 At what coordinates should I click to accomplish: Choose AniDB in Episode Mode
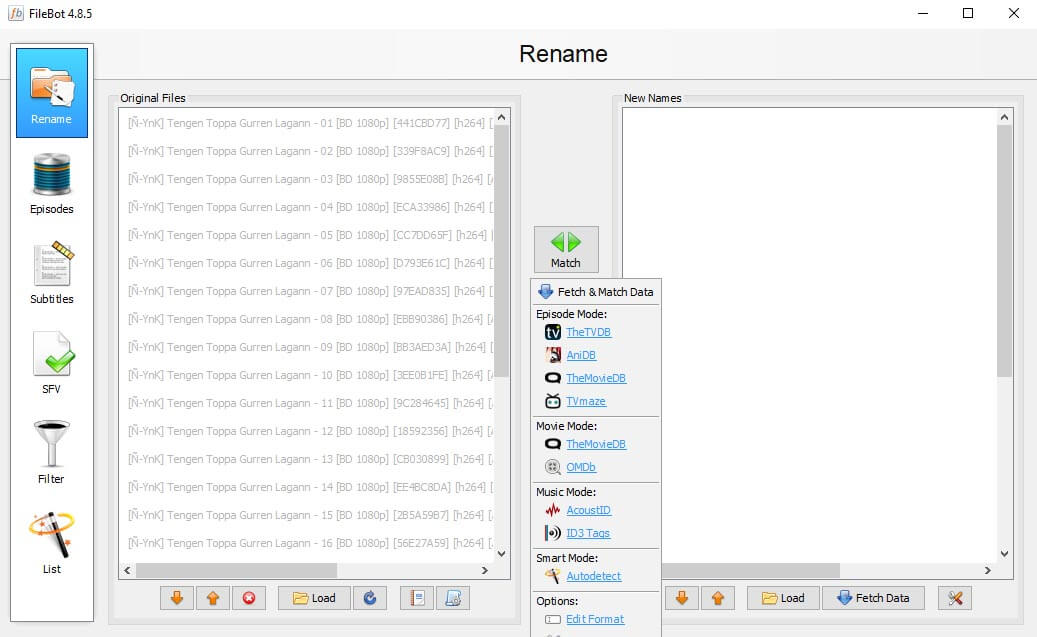tap(581, 355)
